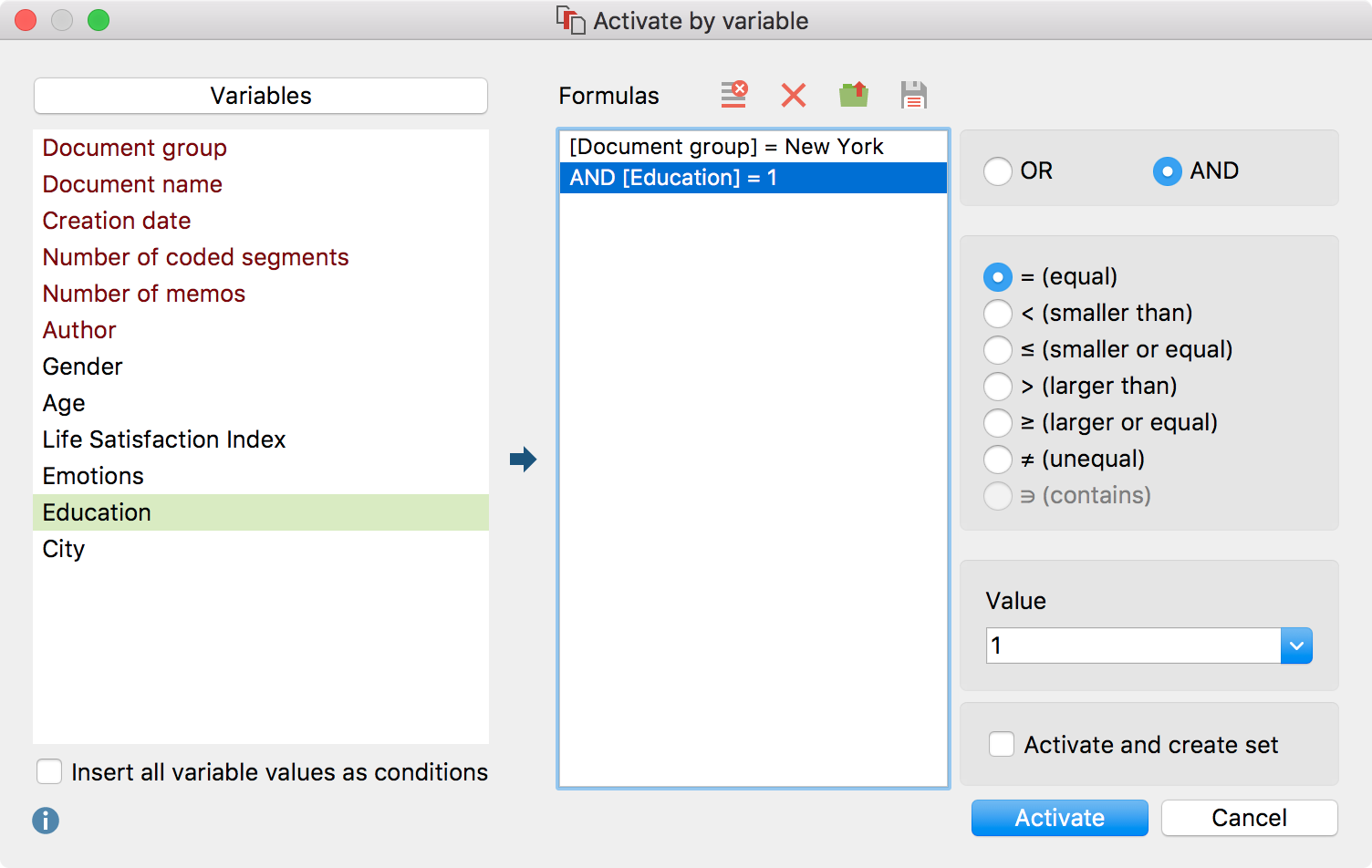Choose the ≠ (unequal) operator
Image resolution: width=1372 pixels, height=868 pixels.
998,459
